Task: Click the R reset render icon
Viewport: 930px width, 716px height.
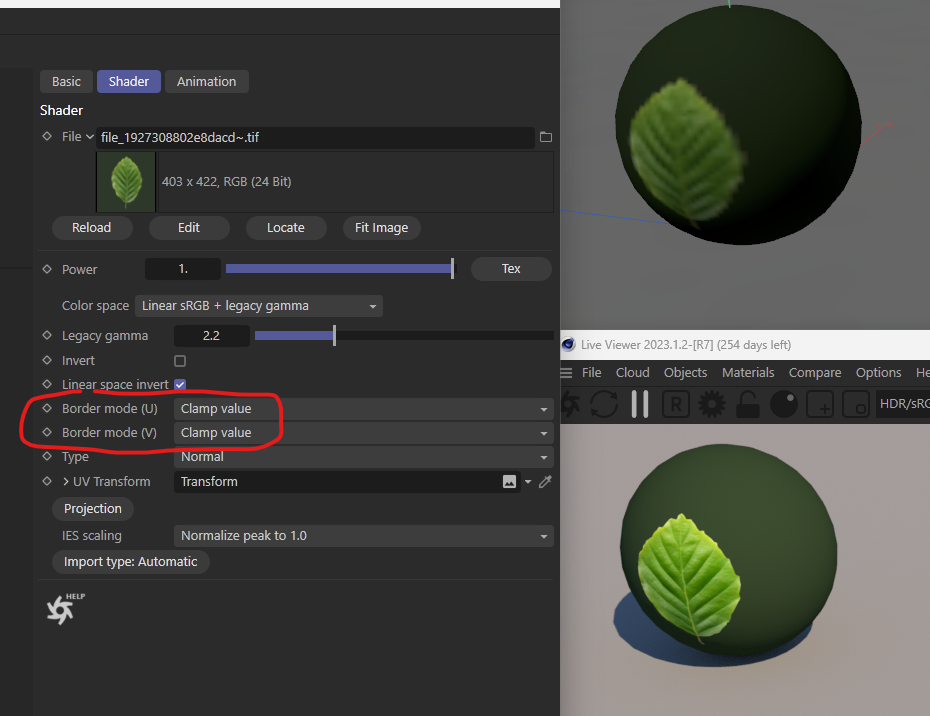Action: (676, 405)
